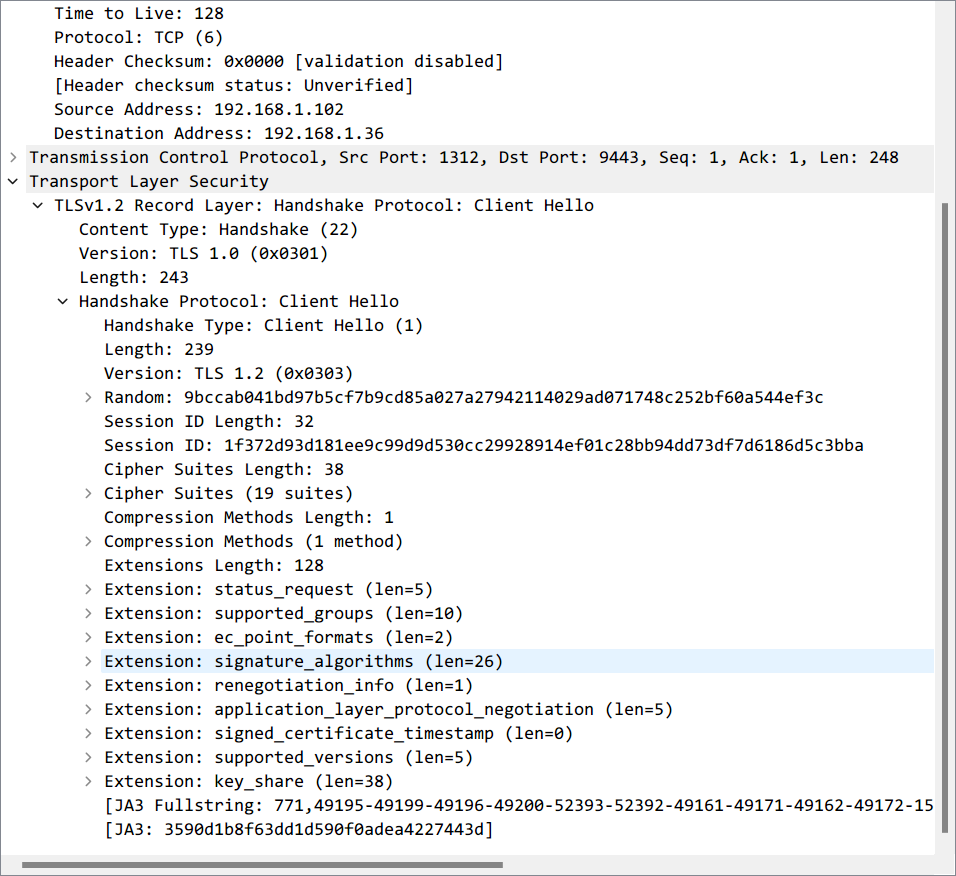This screenshot has height=876, width=956.
Task: Collapse the Handshake Protocol: Client Hello subtree
Action: tap(63, 301)
